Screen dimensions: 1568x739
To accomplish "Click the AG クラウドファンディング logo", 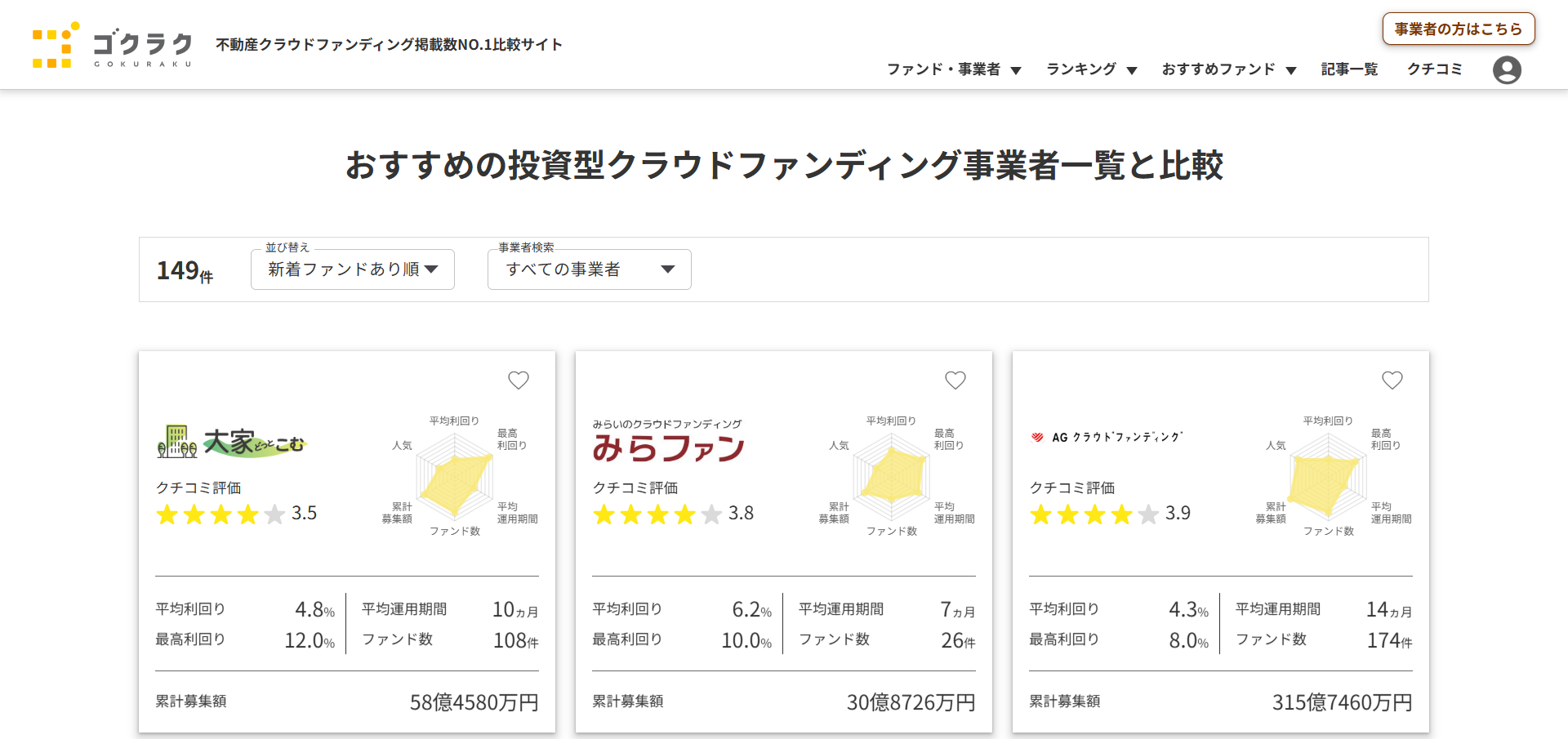I will click(x=1107, y=437).
